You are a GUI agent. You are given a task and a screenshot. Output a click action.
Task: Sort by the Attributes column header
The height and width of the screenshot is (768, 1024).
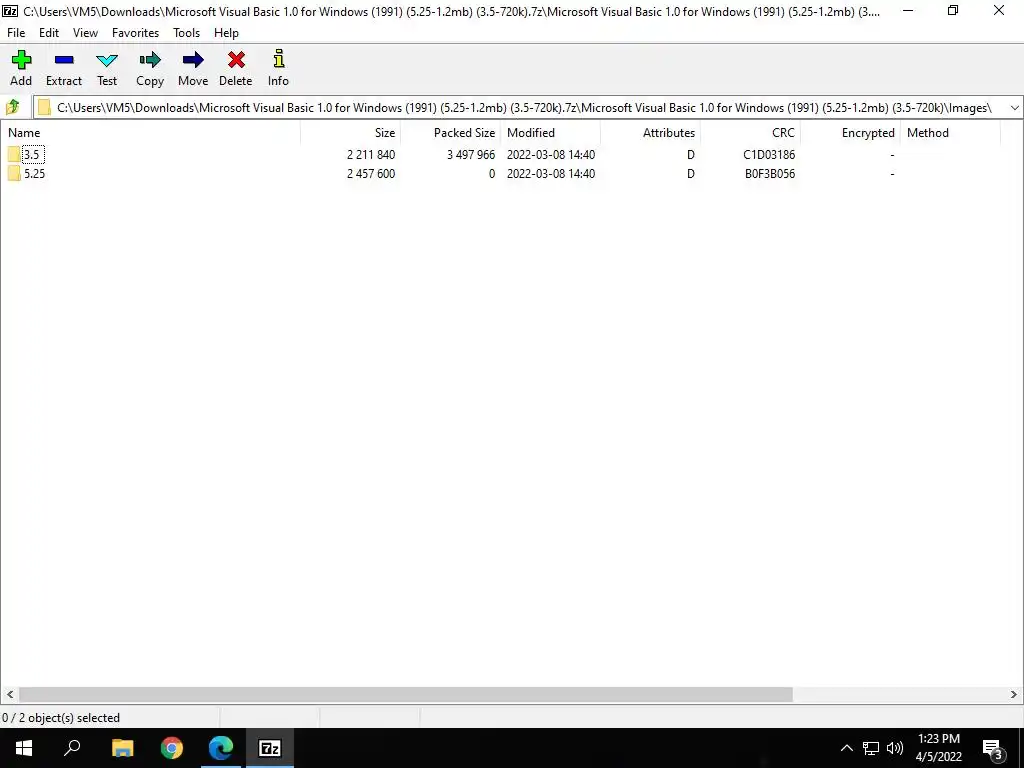pos(650,133)
